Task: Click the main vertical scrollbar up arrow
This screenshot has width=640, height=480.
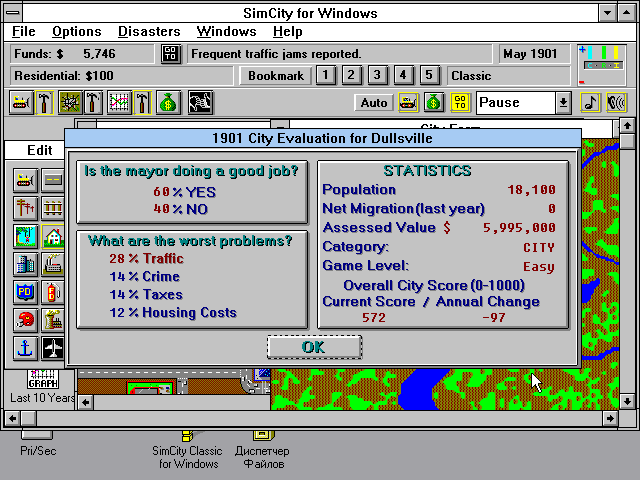Action: point(627,125)
